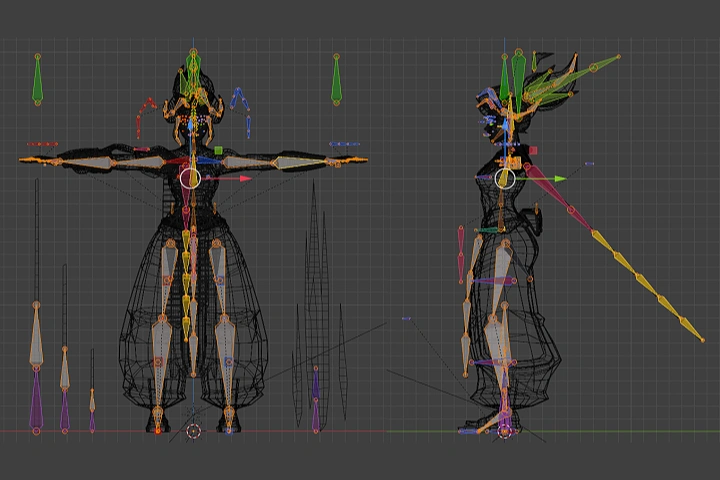
Task: Click the 3D cursor at side-view character's feet
Action: pos(505,431)
